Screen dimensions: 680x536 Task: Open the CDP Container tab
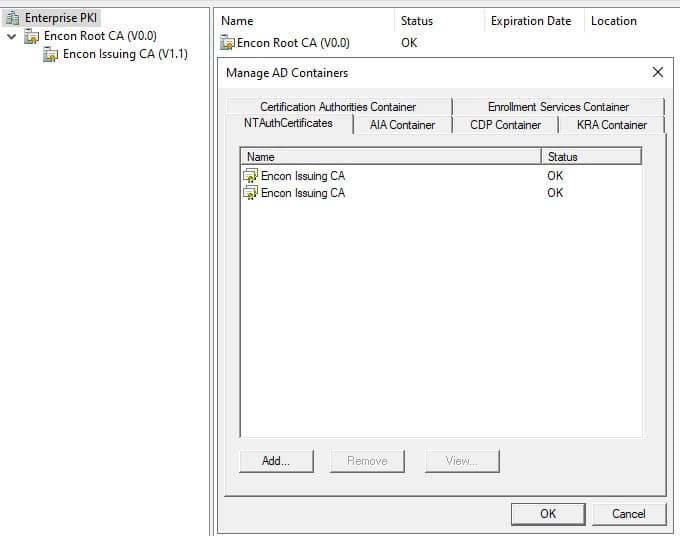click(x=505, y=125)
